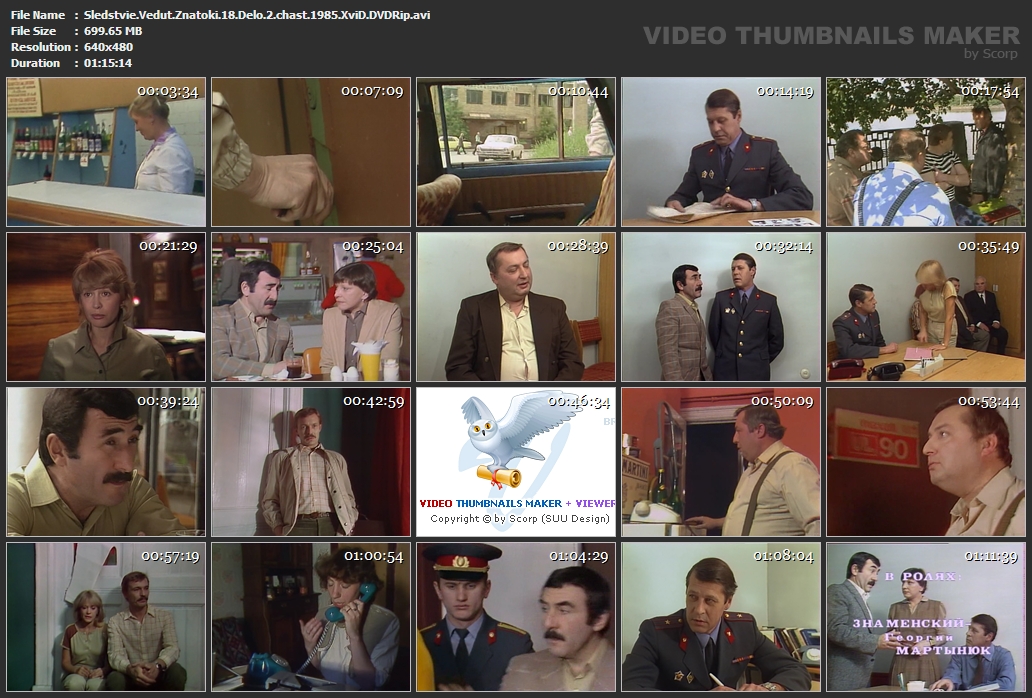Select the cafe table thumbnail at 00:25:04

[x=310, y=307]
